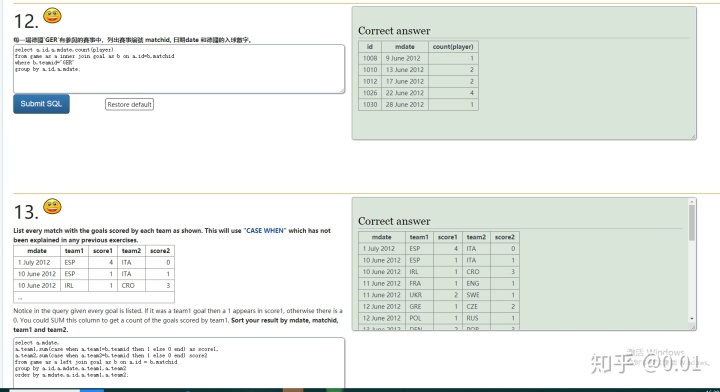Grab the resize handle of question 12 answer box
Viewport: 720px width, 392px height.
[694, 136]
